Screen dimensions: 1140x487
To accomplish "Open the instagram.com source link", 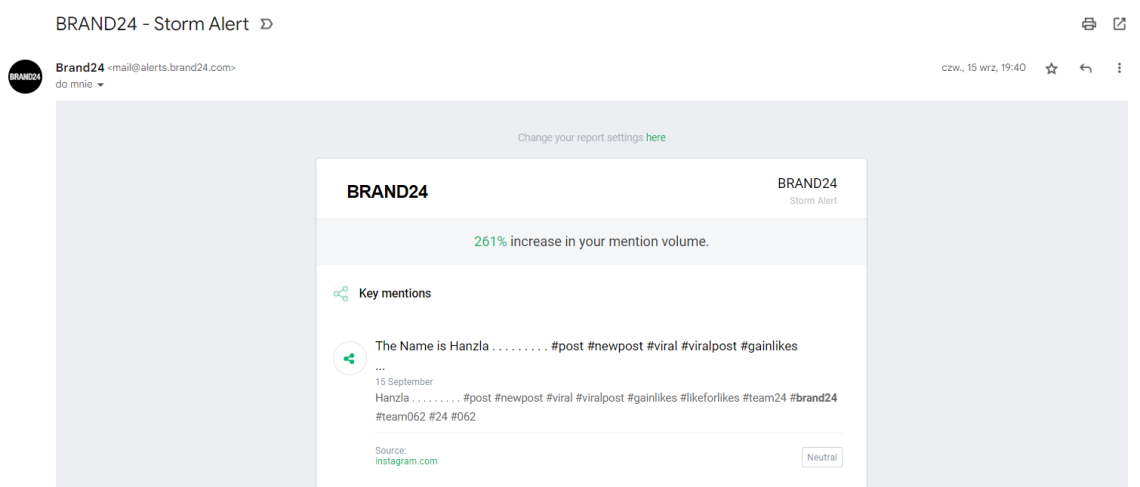I will click(x=406, y=461).
